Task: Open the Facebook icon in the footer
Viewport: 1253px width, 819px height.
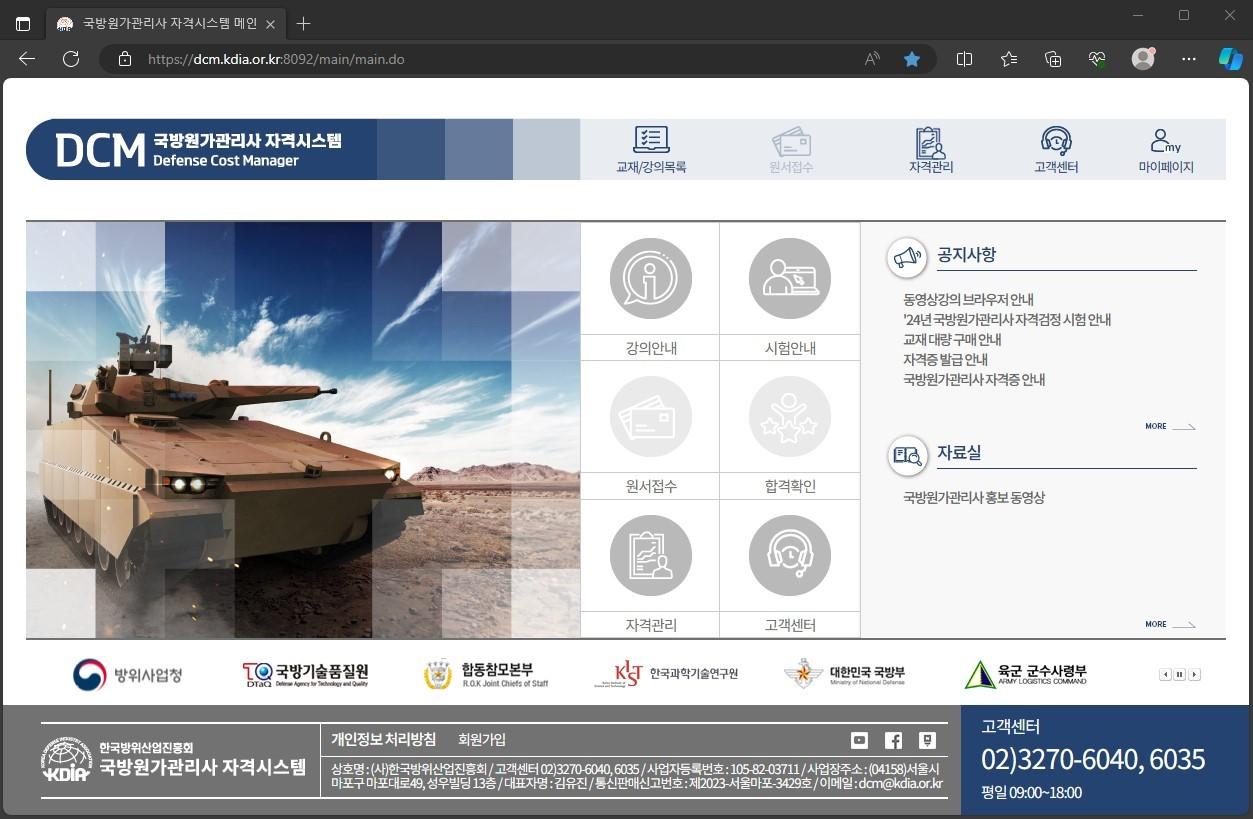Action: pyautogui.click(x=893, y=740)
